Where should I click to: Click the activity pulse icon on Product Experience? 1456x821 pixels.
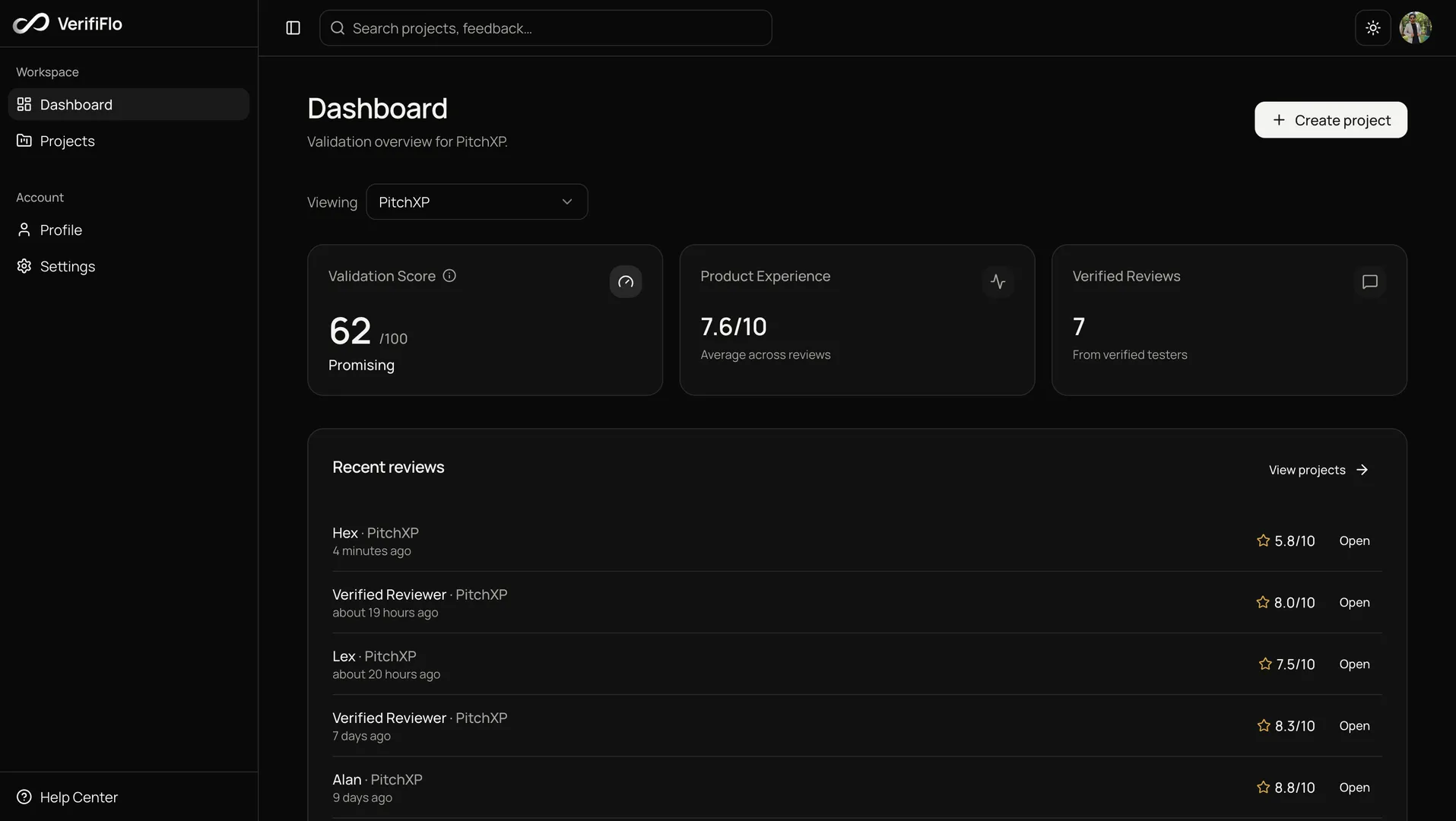pyautogui.click(x=998, y=282)
